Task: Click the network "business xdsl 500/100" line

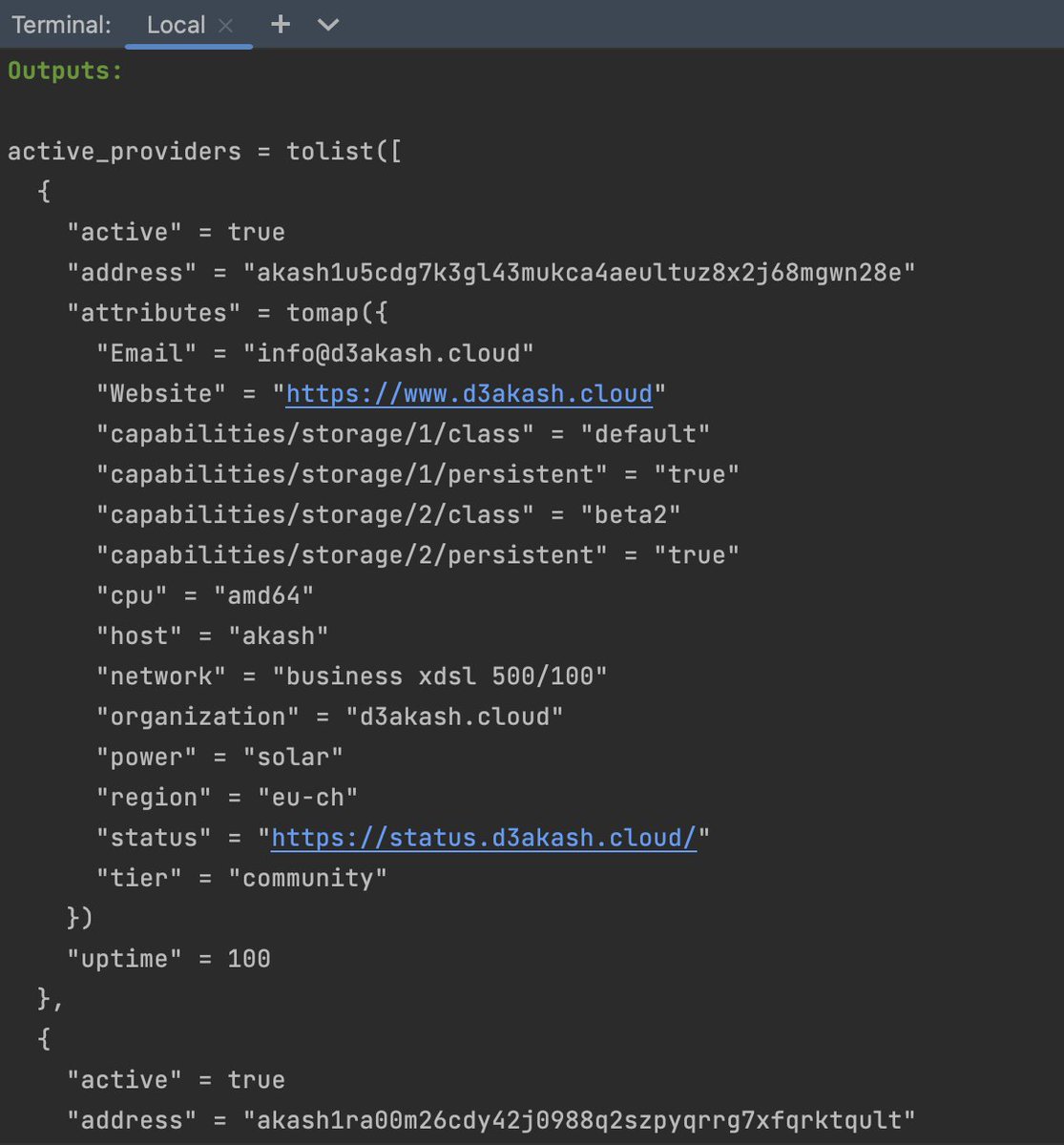Action: coord(352,677)
